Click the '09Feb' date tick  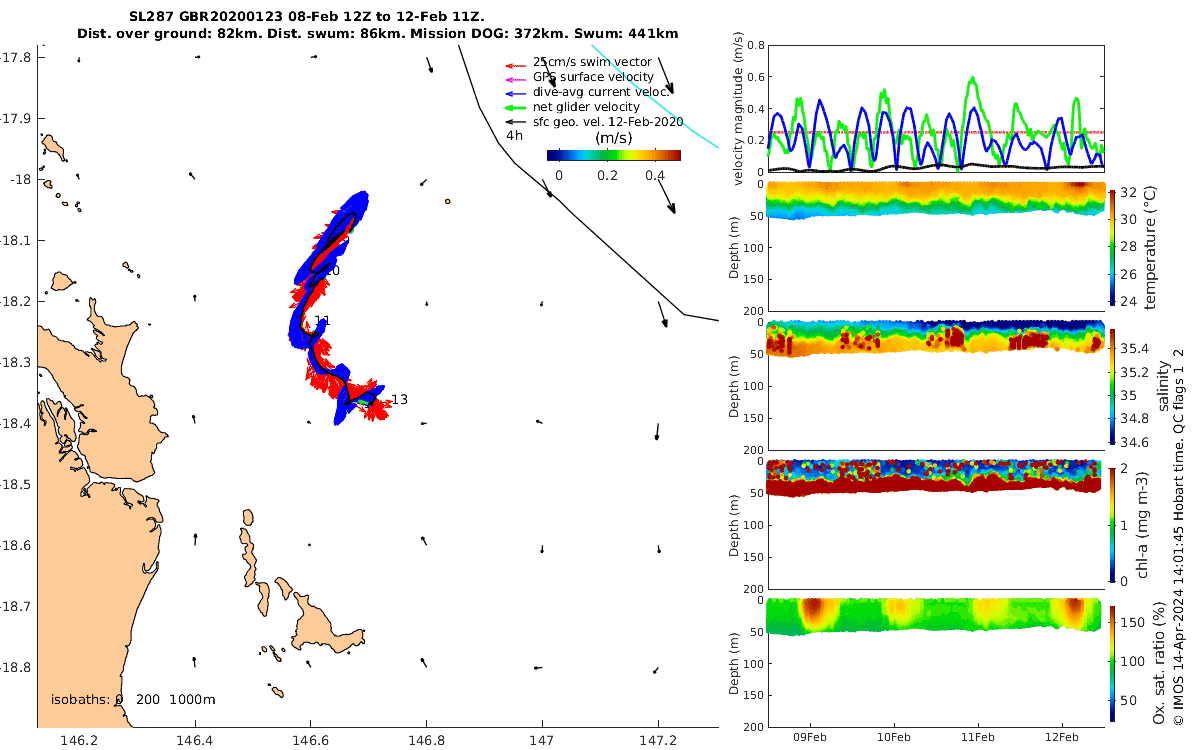pos(810,738)
